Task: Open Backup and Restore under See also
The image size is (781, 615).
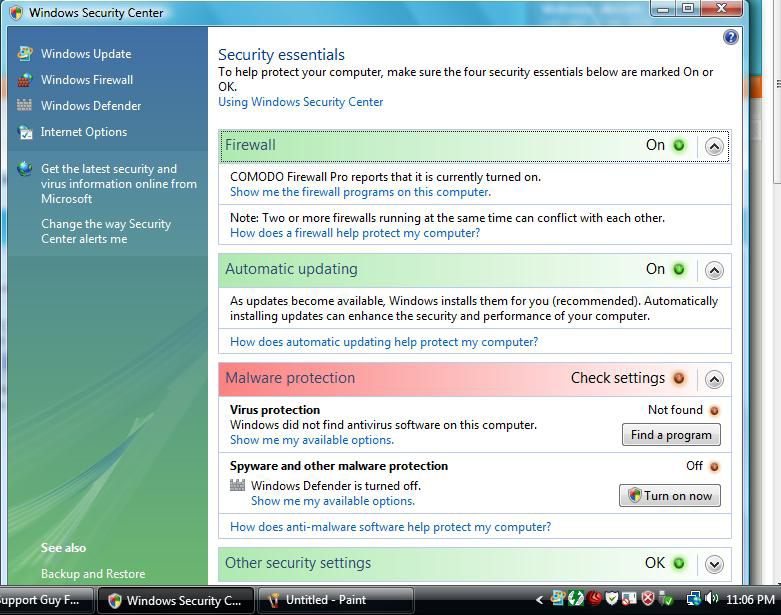Action: pos(93,574)
